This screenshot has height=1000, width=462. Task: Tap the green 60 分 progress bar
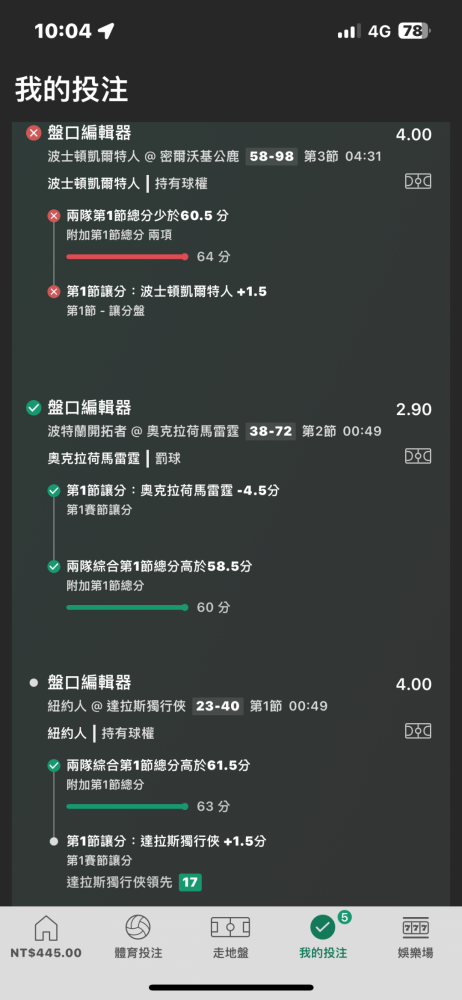[x=127, y=607]
